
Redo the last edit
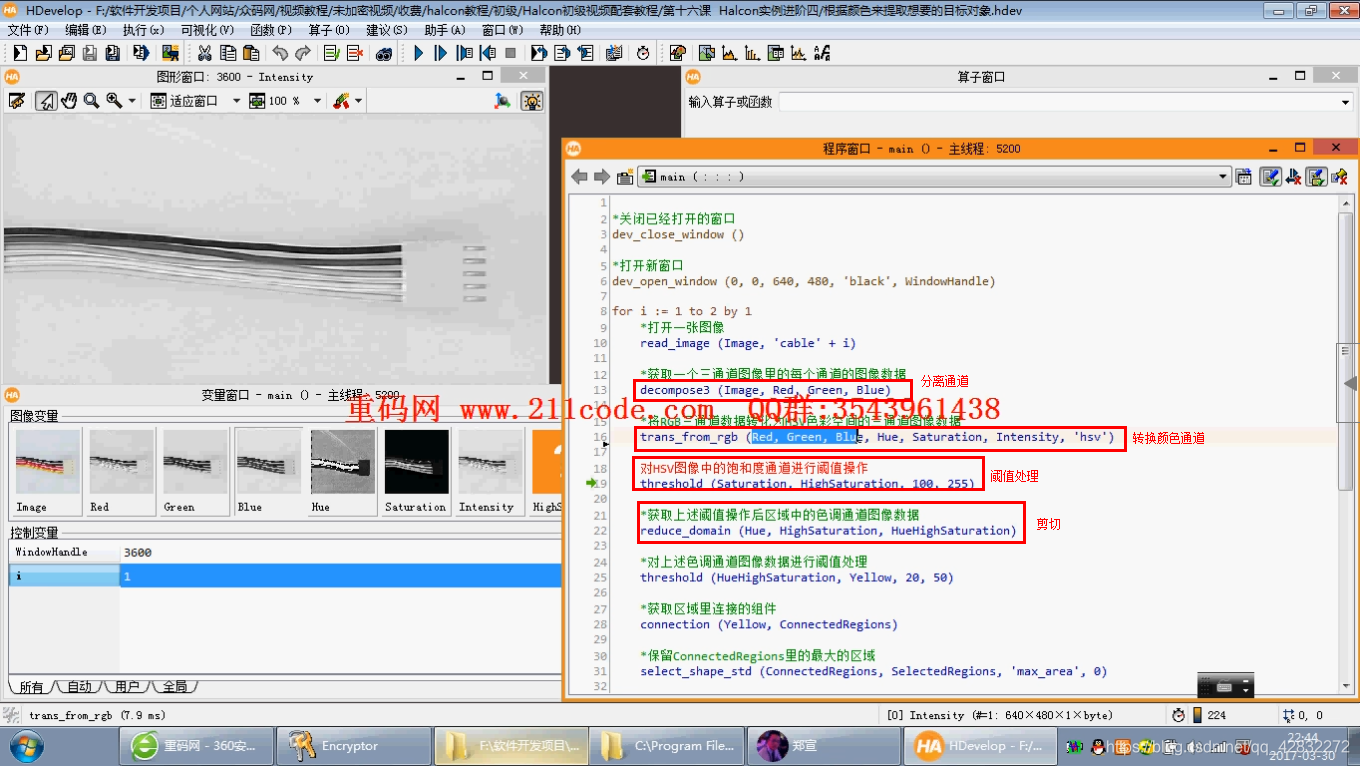(x=303, y=53)
